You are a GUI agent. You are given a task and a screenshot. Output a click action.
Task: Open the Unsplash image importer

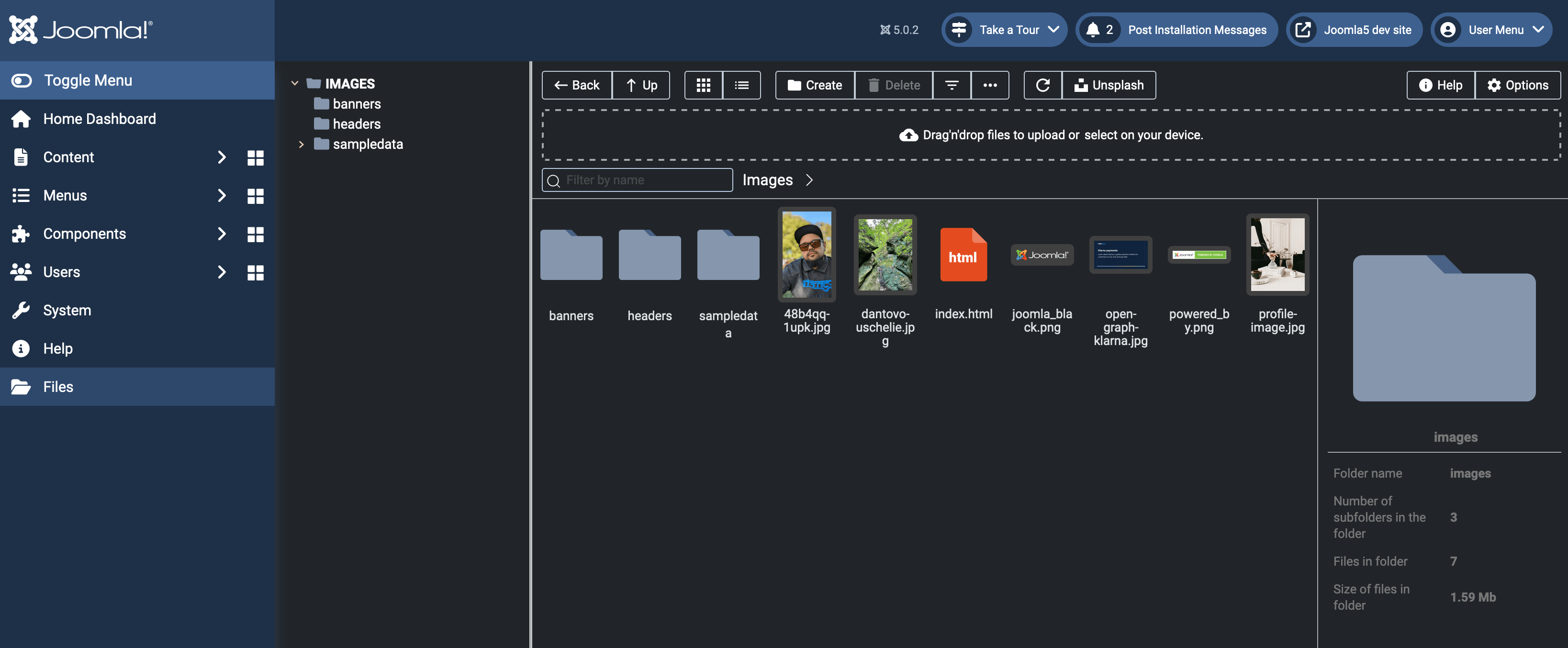coord(1109,85)
